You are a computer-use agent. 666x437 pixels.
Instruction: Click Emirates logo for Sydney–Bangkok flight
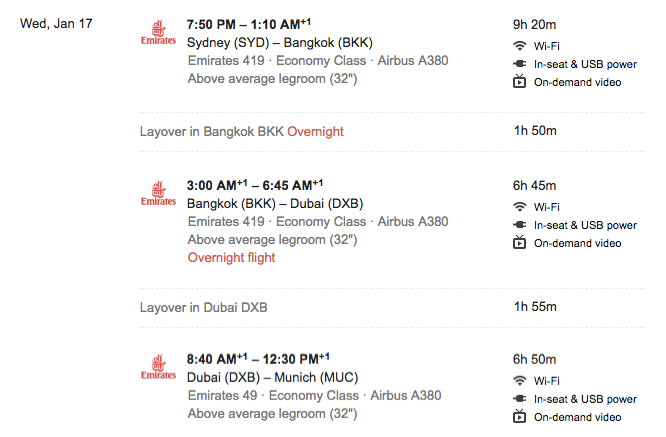(x=158, y=32)
